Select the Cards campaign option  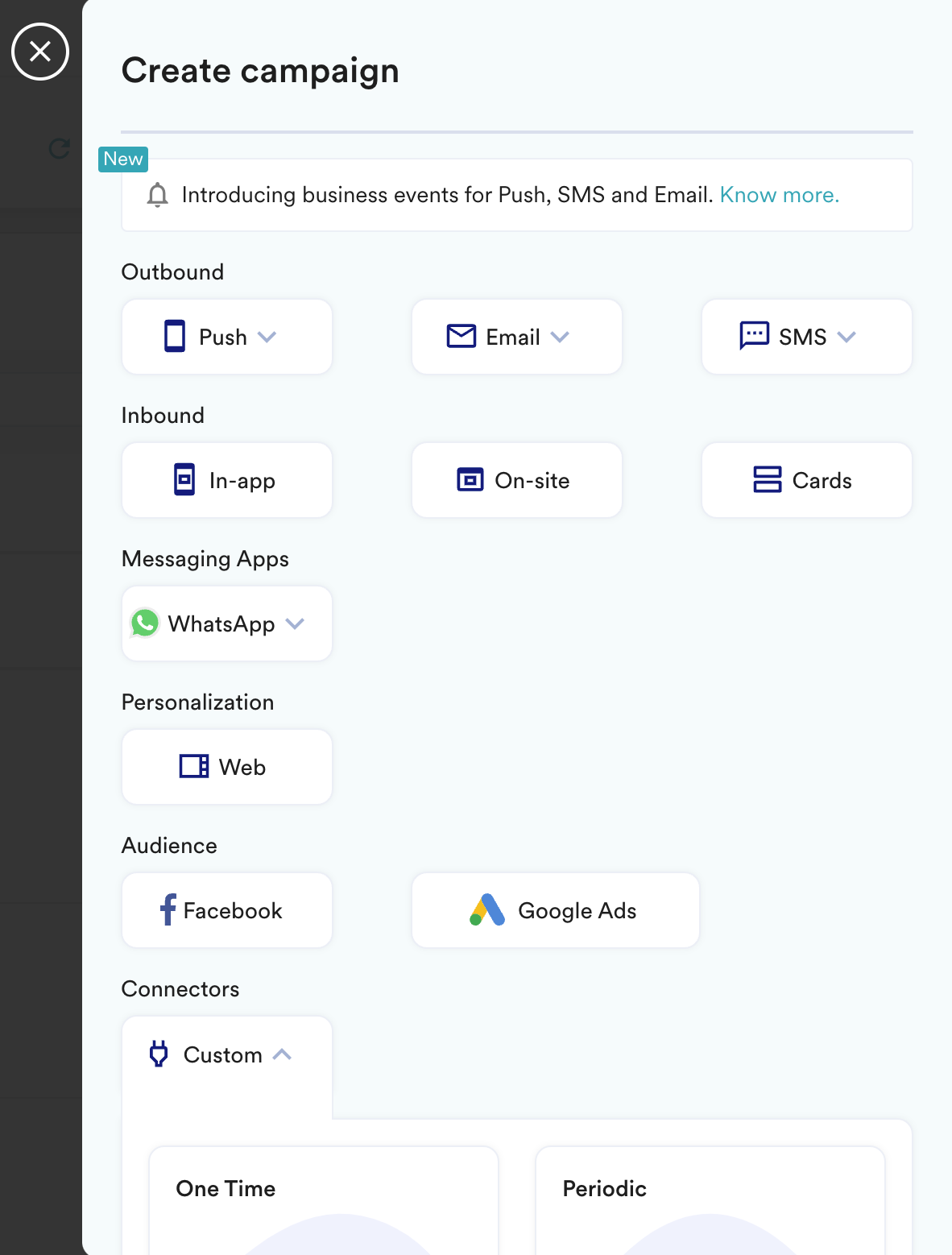pyautogui.click(x=807, y=480)
